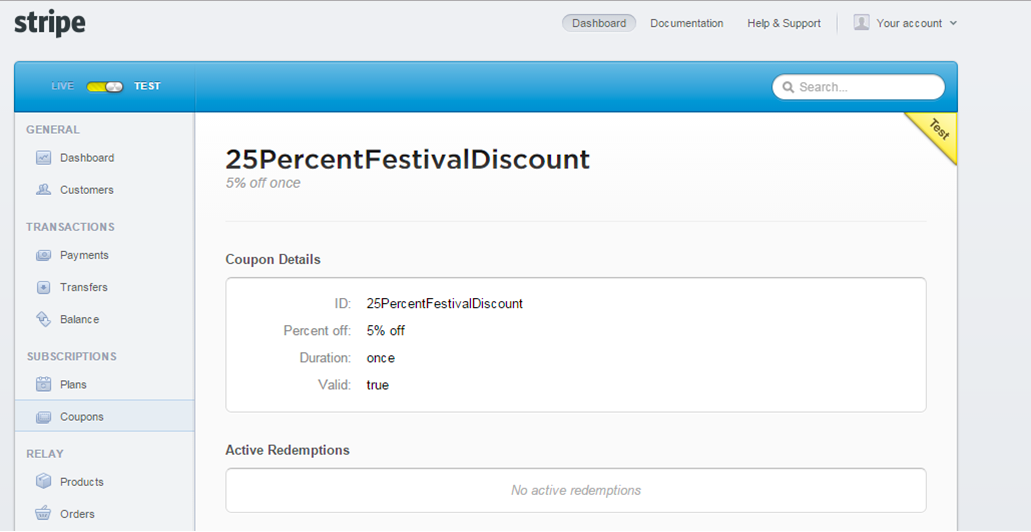Click the Orders basket icon
The height and width of the screenshot is (532, 1031).
(x=43, y=514)
